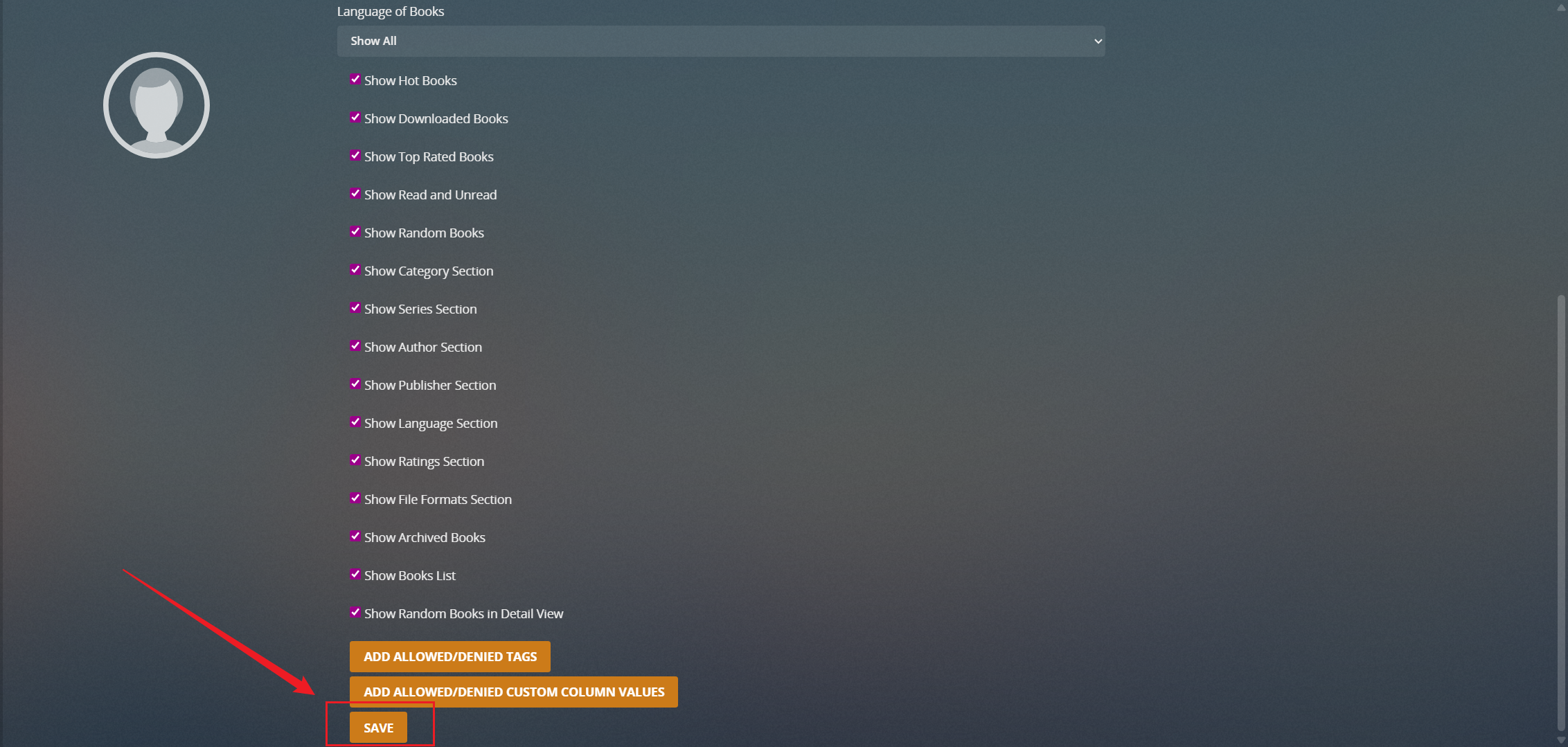
Task: Uncheck Show Downloaded Books
Action: pyautogui.click(x=355, y=117)
